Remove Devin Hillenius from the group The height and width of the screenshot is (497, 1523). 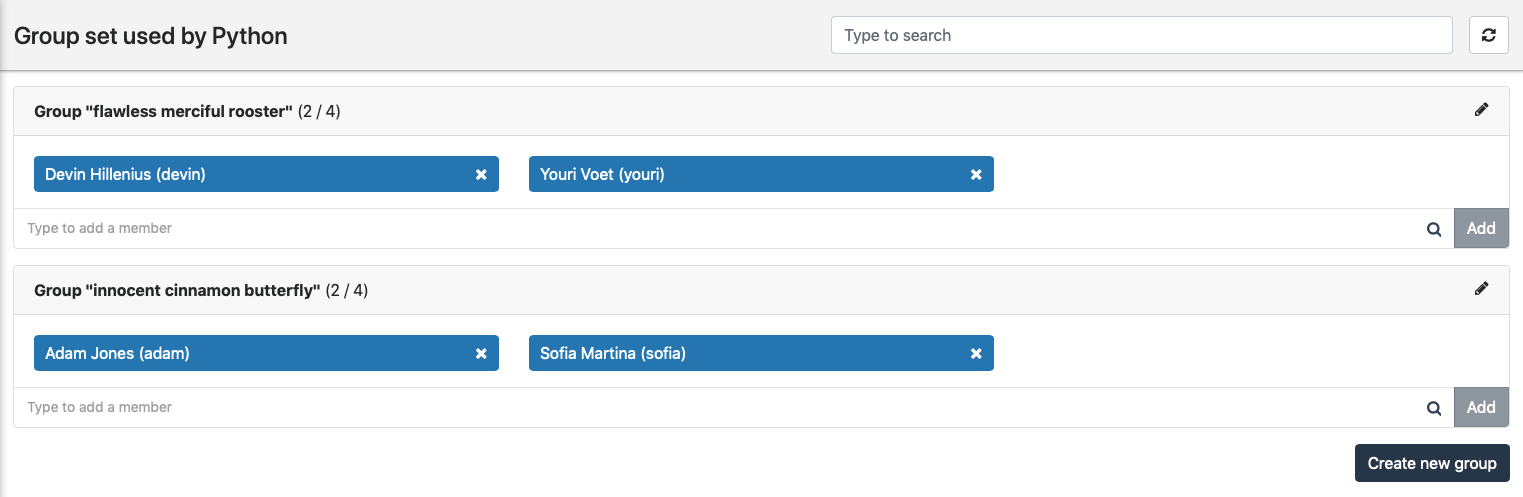[x=481, y=174]
